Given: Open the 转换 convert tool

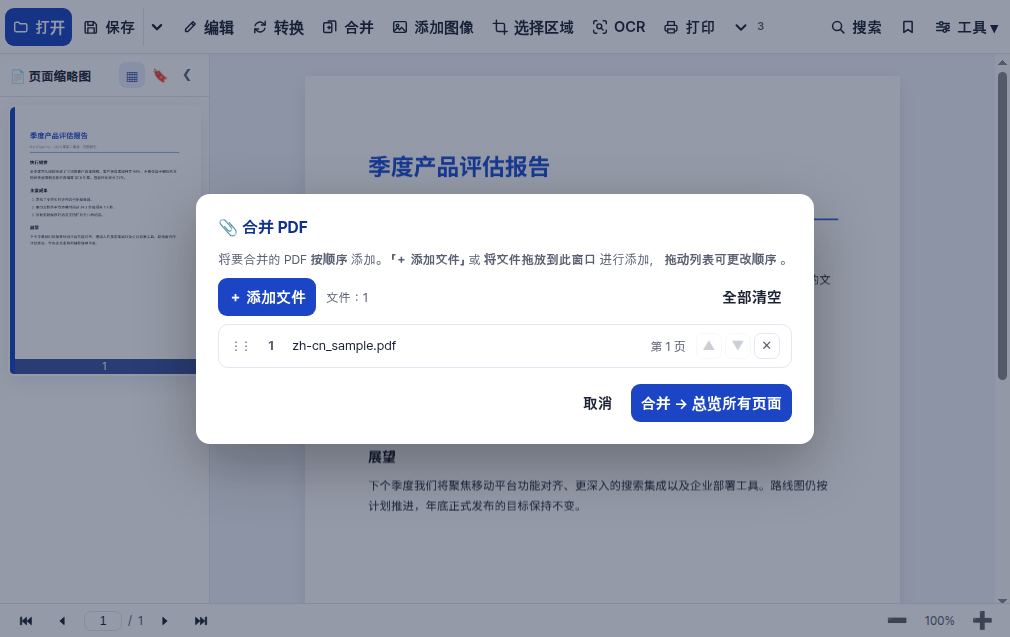Looking at the screenshot, I should [x=278, y=27].
